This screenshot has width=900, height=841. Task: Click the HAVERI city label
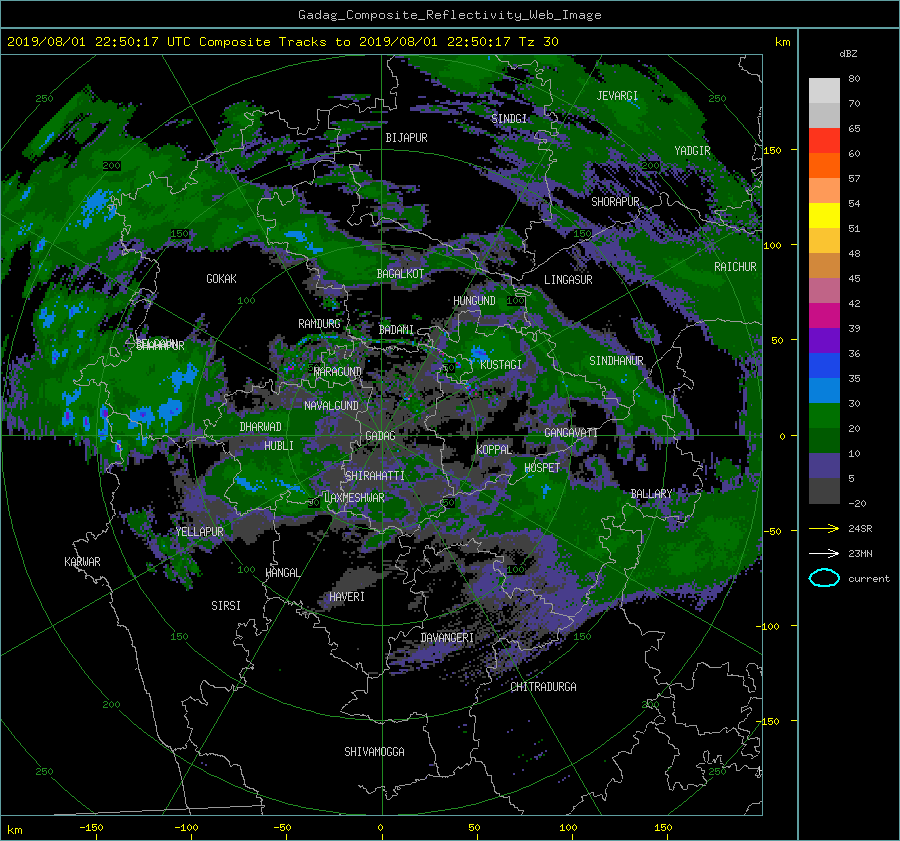(347, 596)
